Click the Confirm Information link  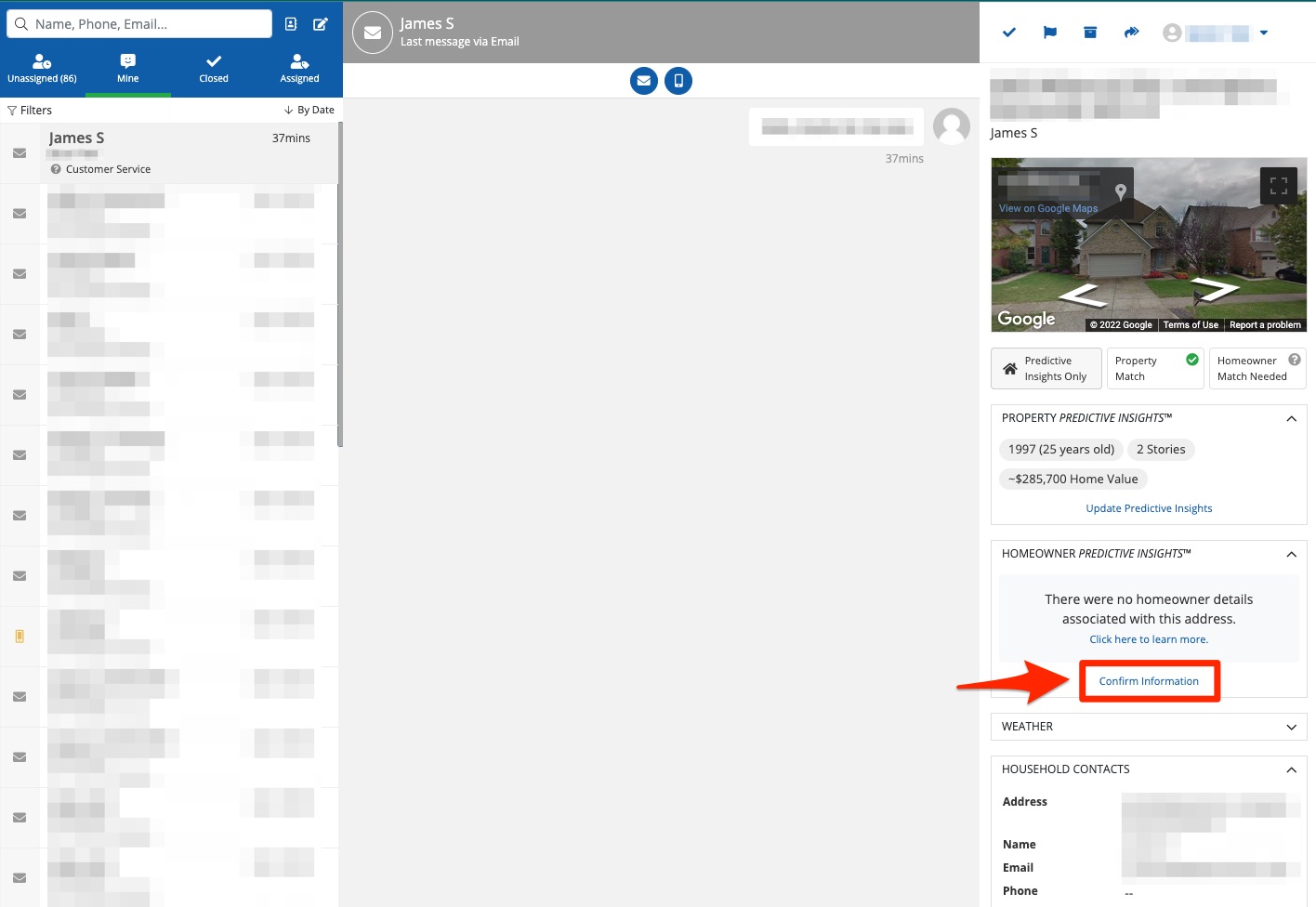1149,681
